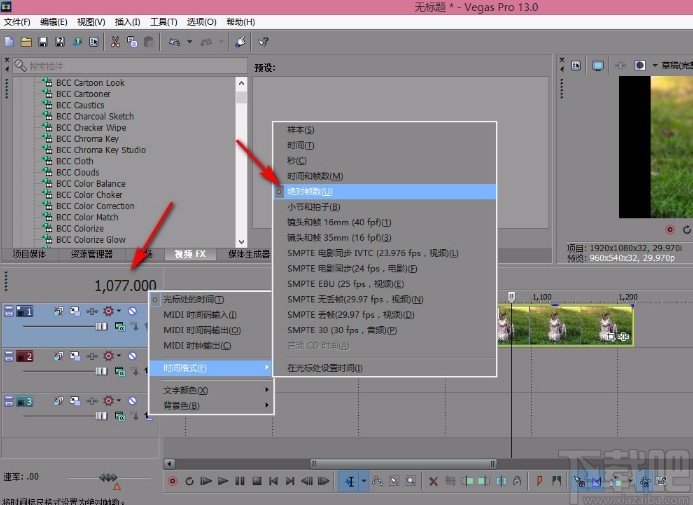Image resolution: width=693 pixels, height=505 pixels.
Task: Adjust the track 2 level slider
Action: tap(100, 371)
